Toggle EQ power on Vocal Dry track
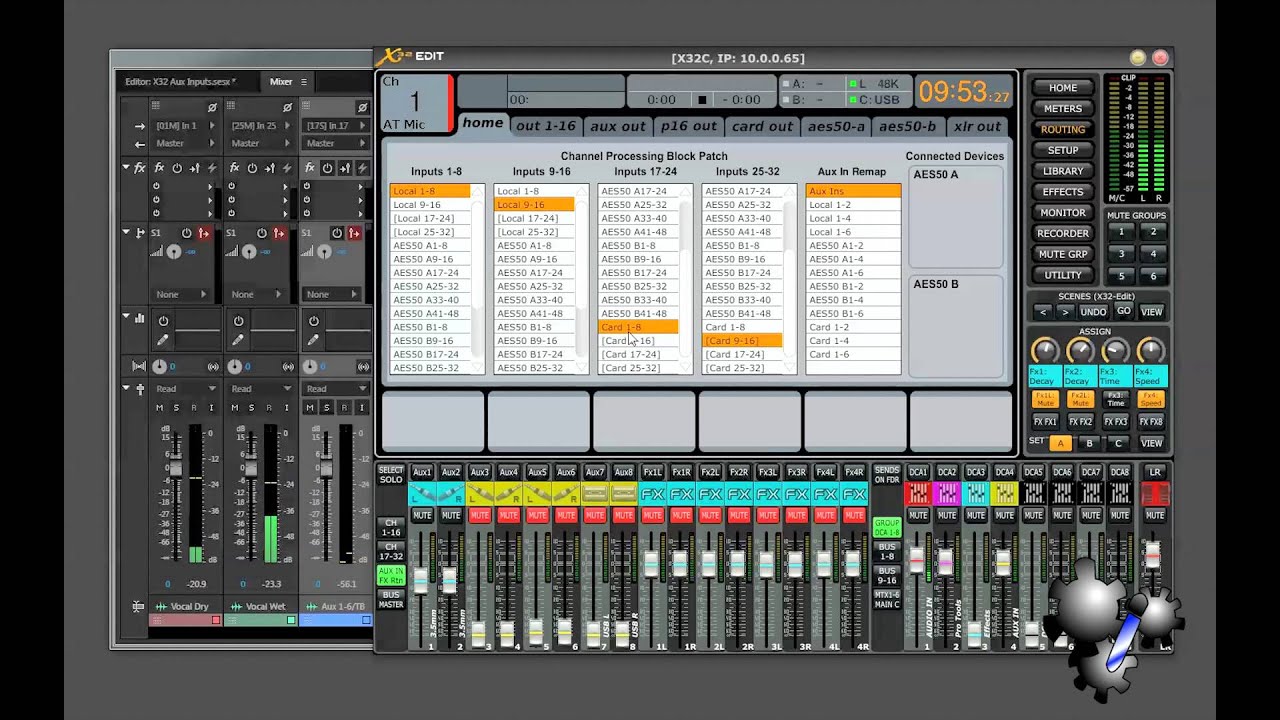 pyautogui.click(x=163, y=321)
